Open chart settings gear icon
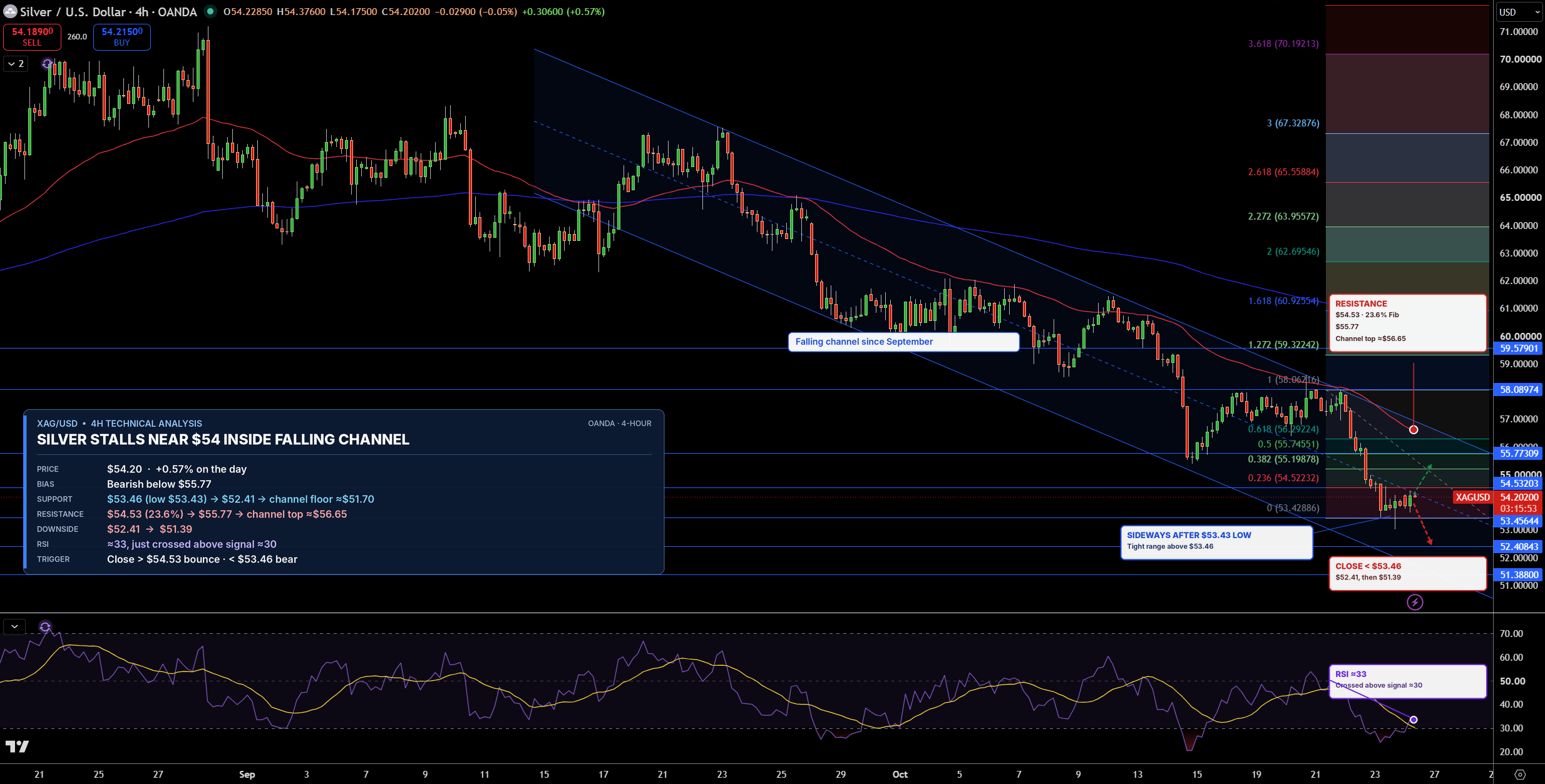This screenshot has height=784, width=1545. pos(1519,774)
